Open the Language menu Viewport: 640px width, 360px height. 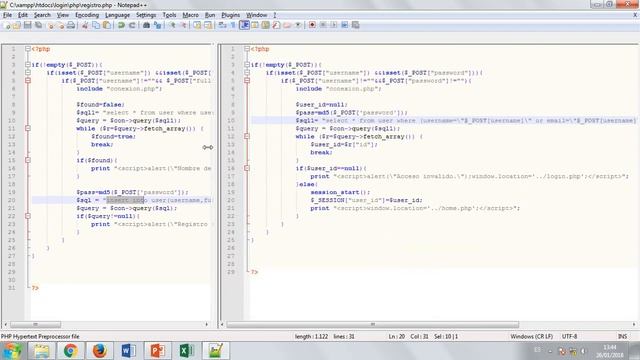pos(117,15)
